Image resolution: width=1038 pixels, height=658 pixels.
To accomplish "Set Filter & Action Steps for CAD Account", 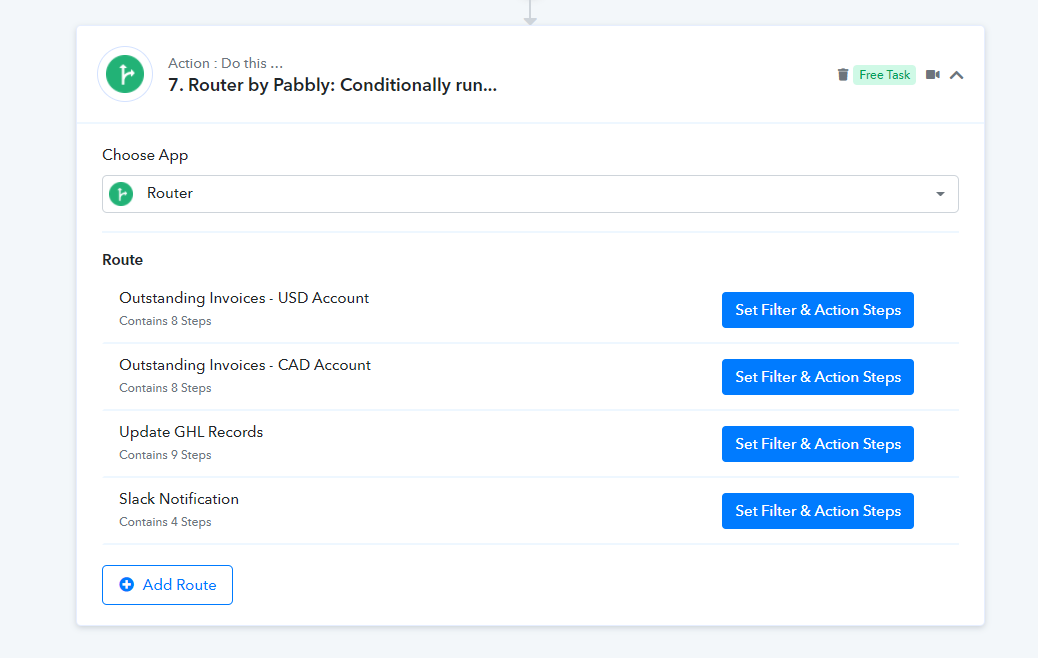I will point(818,377).
